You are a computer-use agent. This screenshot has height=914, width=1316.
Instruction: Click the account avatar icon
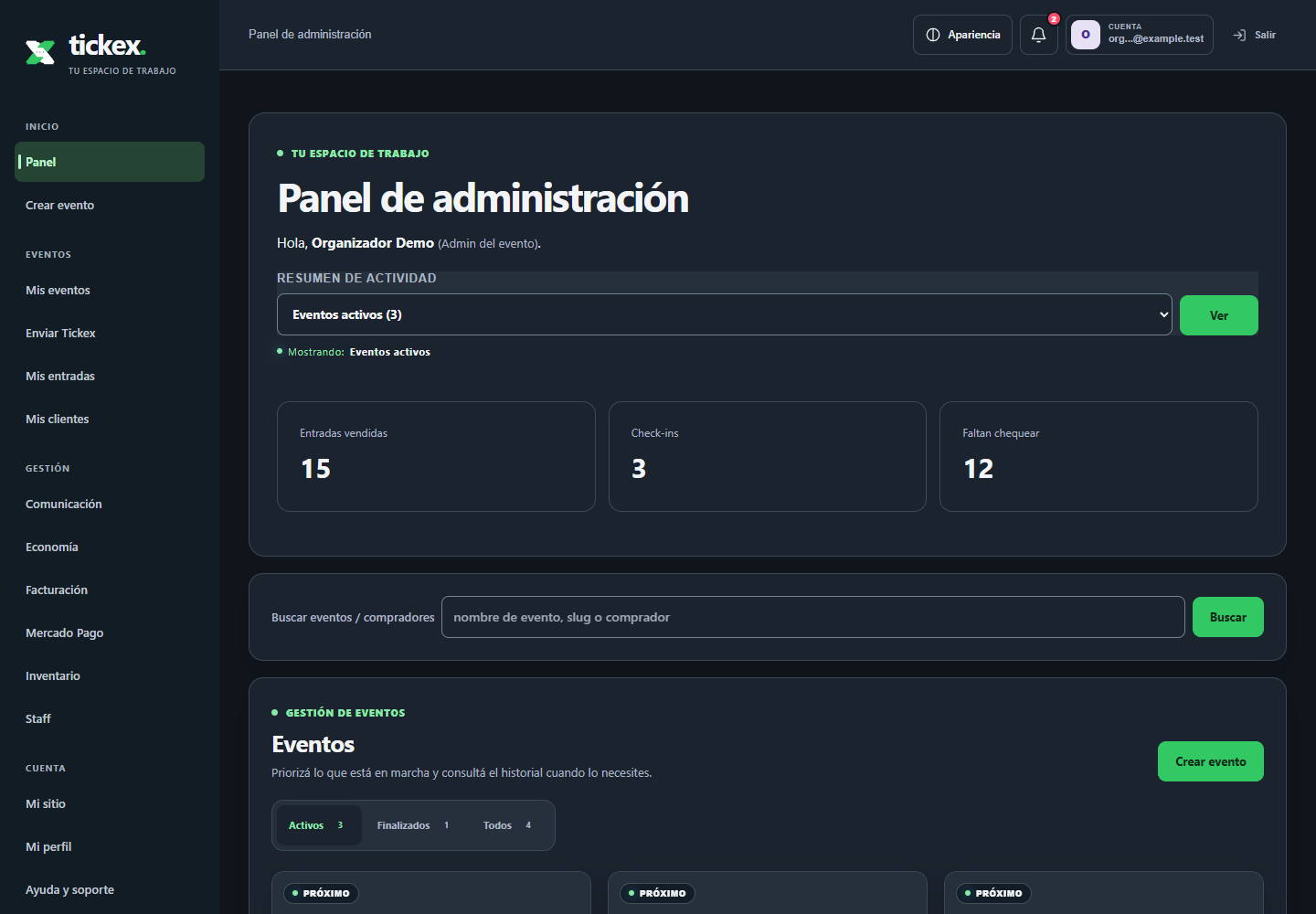1086,35
